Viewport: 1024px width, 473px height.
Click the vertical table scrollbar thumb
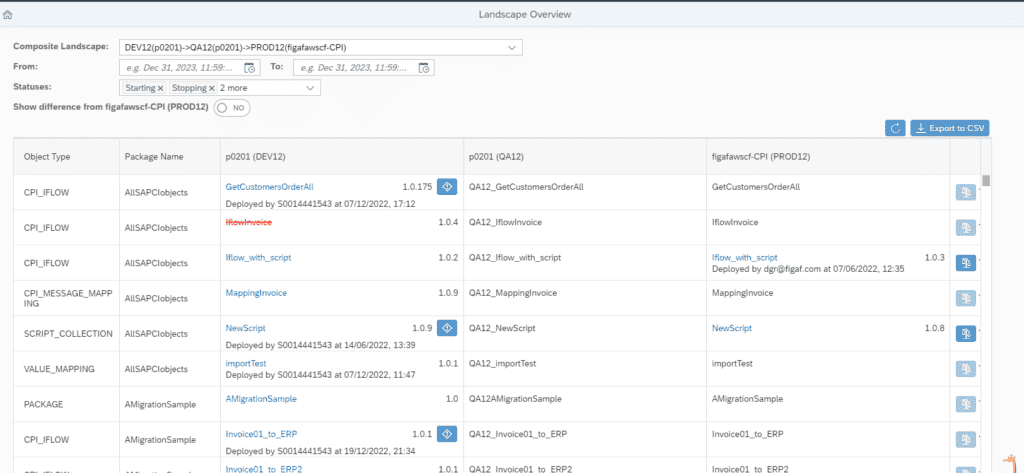pyautogui.click(x=987, y=181)
